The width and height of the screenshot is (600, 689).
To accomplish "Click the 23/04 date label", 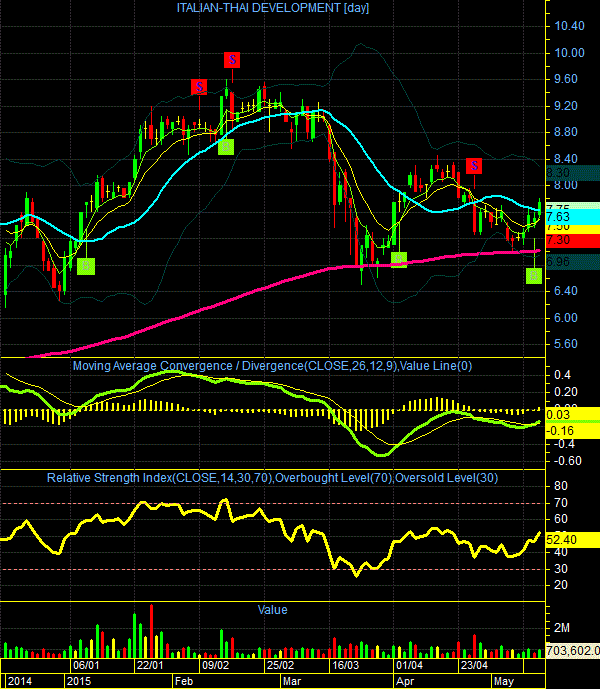I will pyautogui.click(x=474, y=665).
